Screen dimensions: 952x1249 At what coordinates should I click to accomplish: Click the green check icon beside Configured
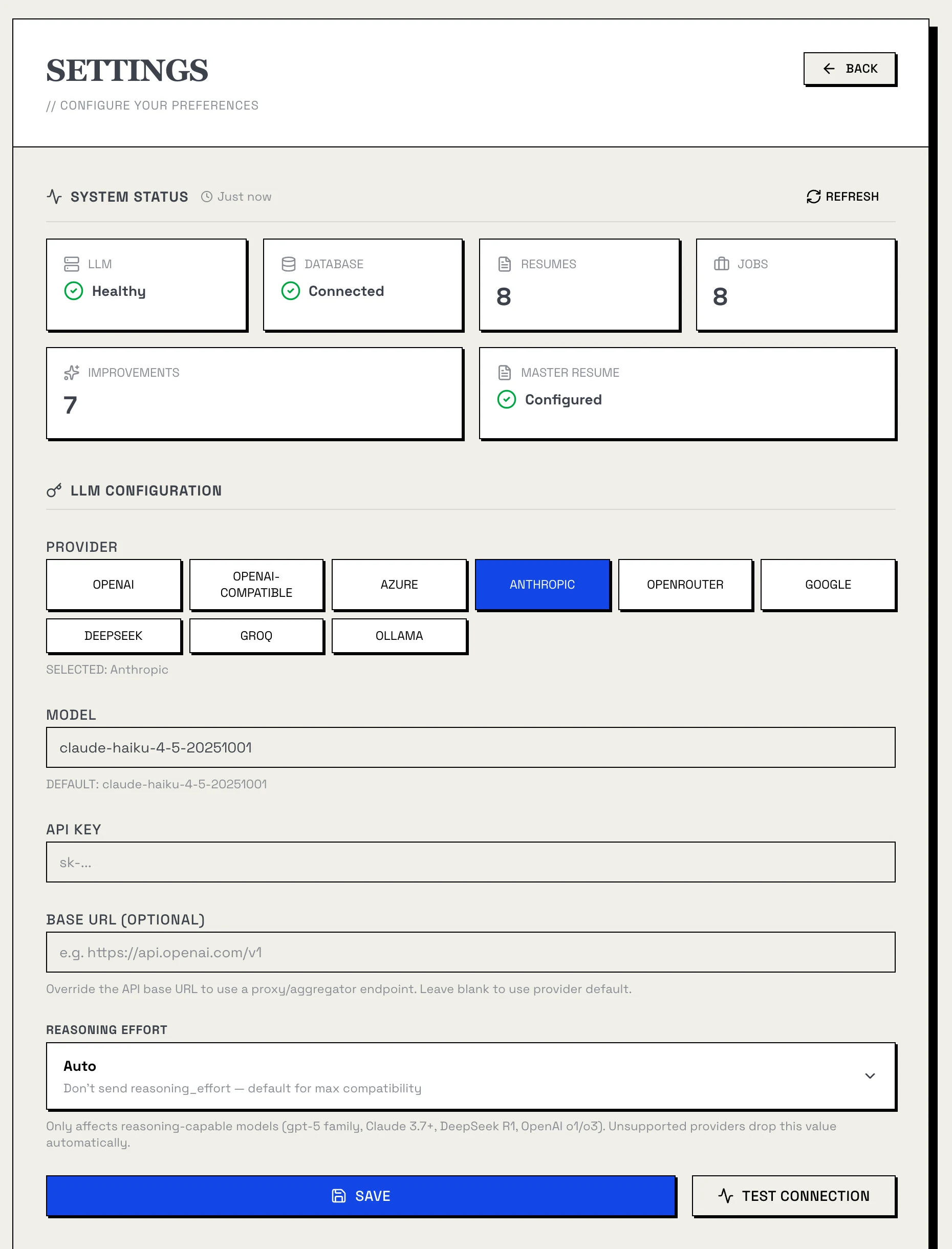[507, 399]
